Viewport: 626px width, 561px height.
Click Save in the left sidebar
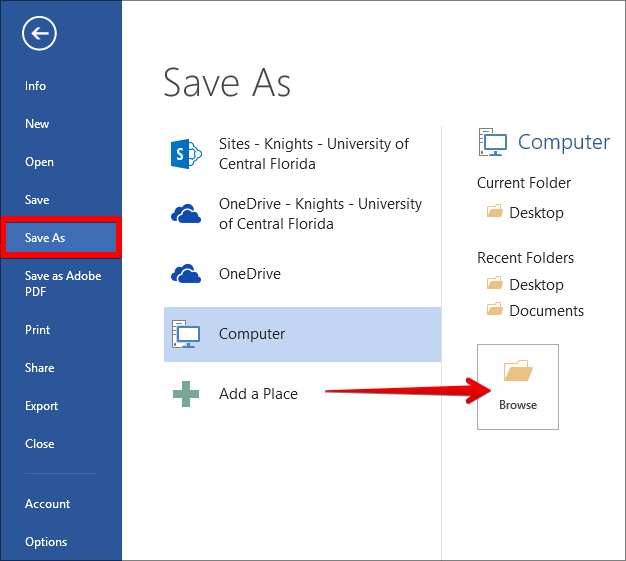click(x=37, y=200)
